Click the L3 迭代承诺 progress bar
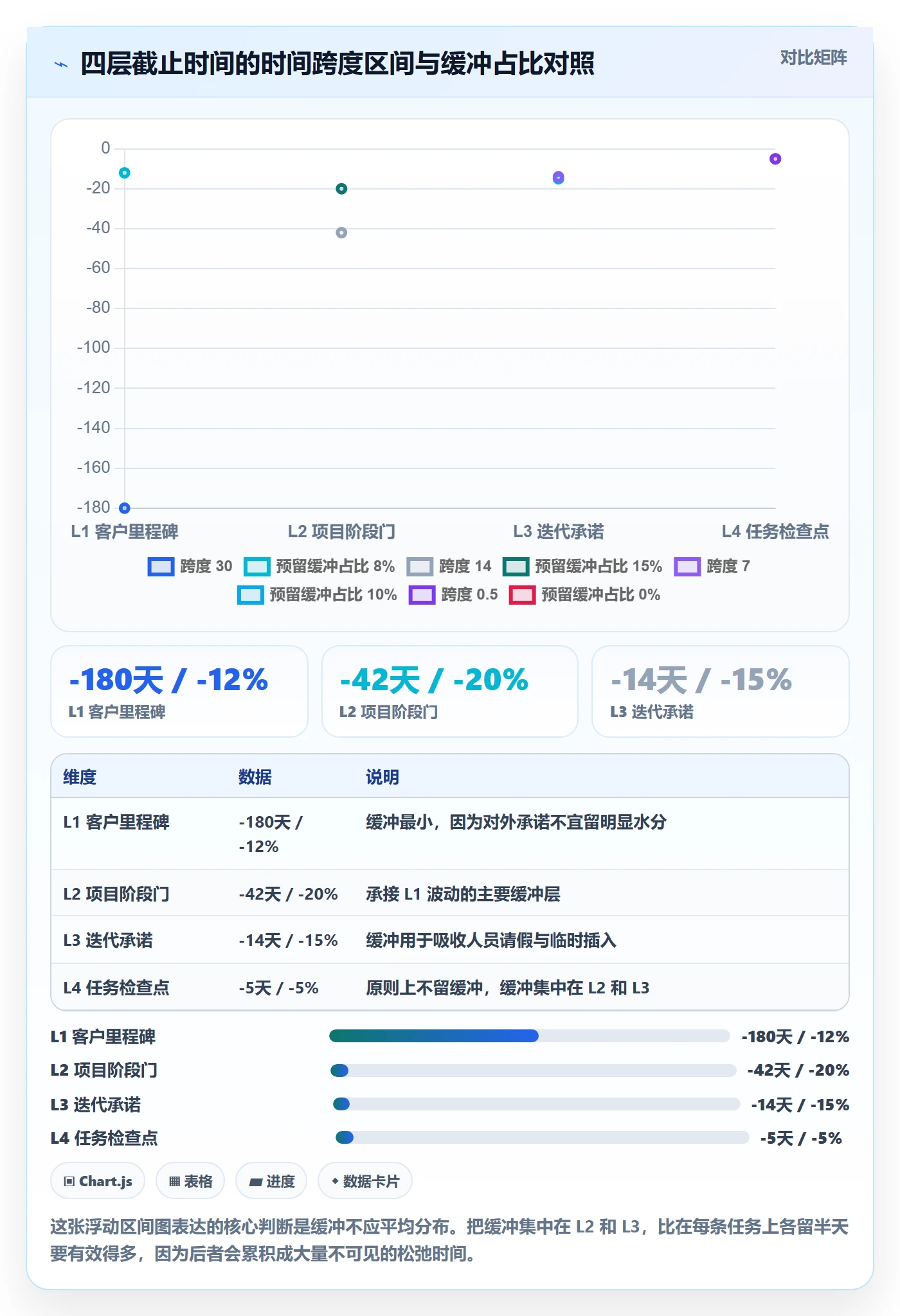The width and height of the screenshot is (900, 1316). point(537,1104)
